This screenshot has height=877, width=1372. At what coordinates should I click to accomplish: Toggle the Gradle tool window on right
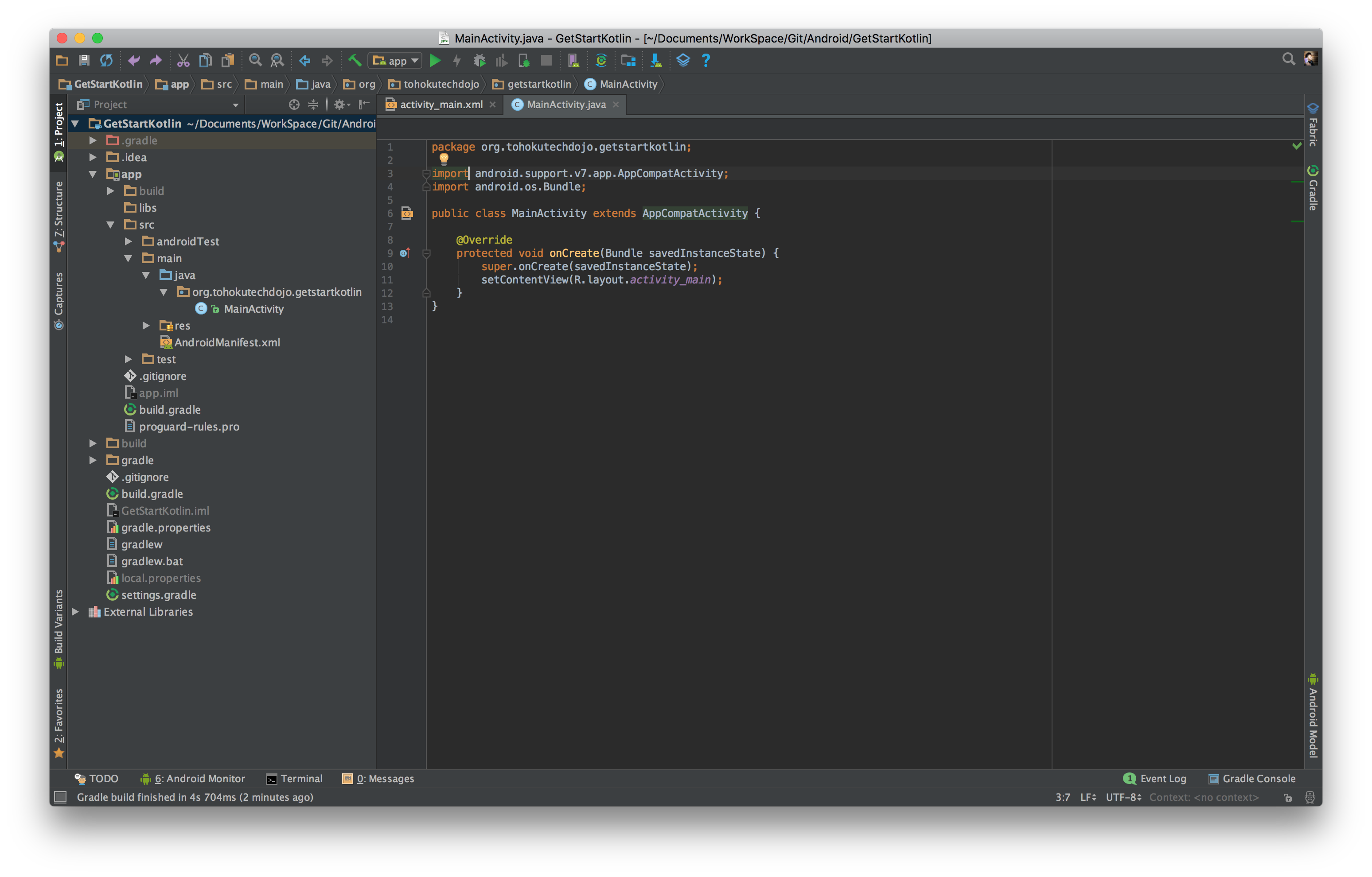click(x=1313, y=188)
